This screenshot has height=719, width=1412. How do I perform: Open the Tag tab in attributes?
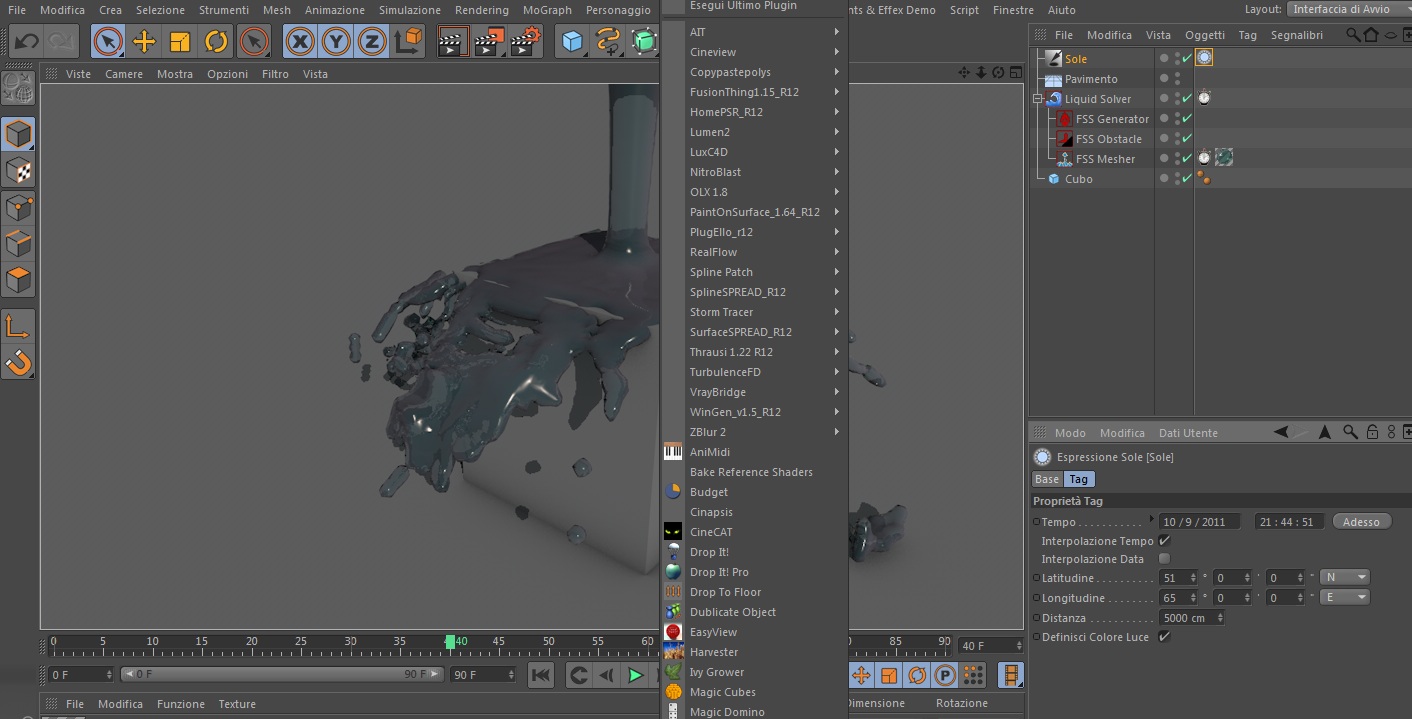(1078, 479)
